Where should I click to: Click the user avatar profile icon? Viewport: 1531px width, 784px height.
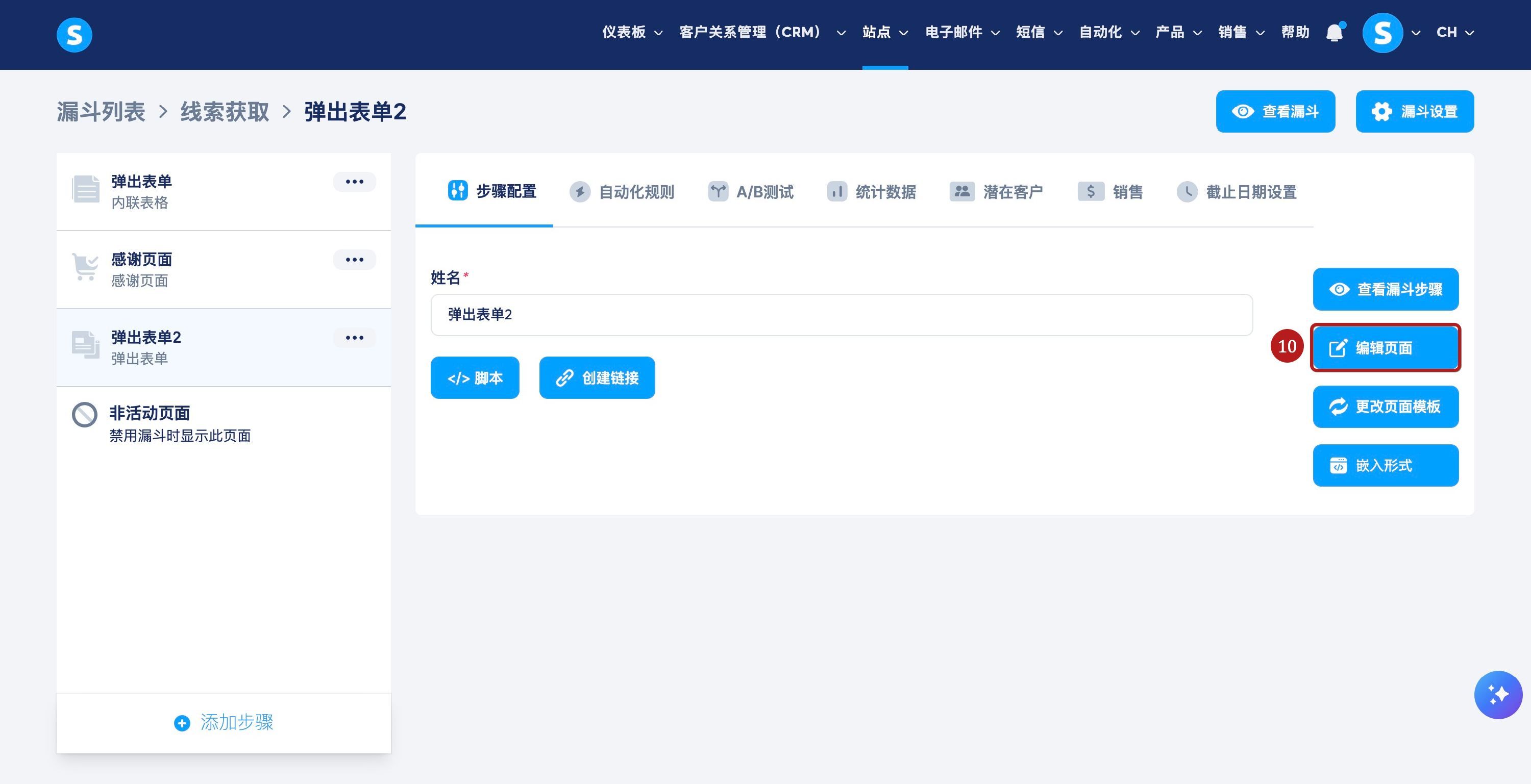tap(1382, 33)
